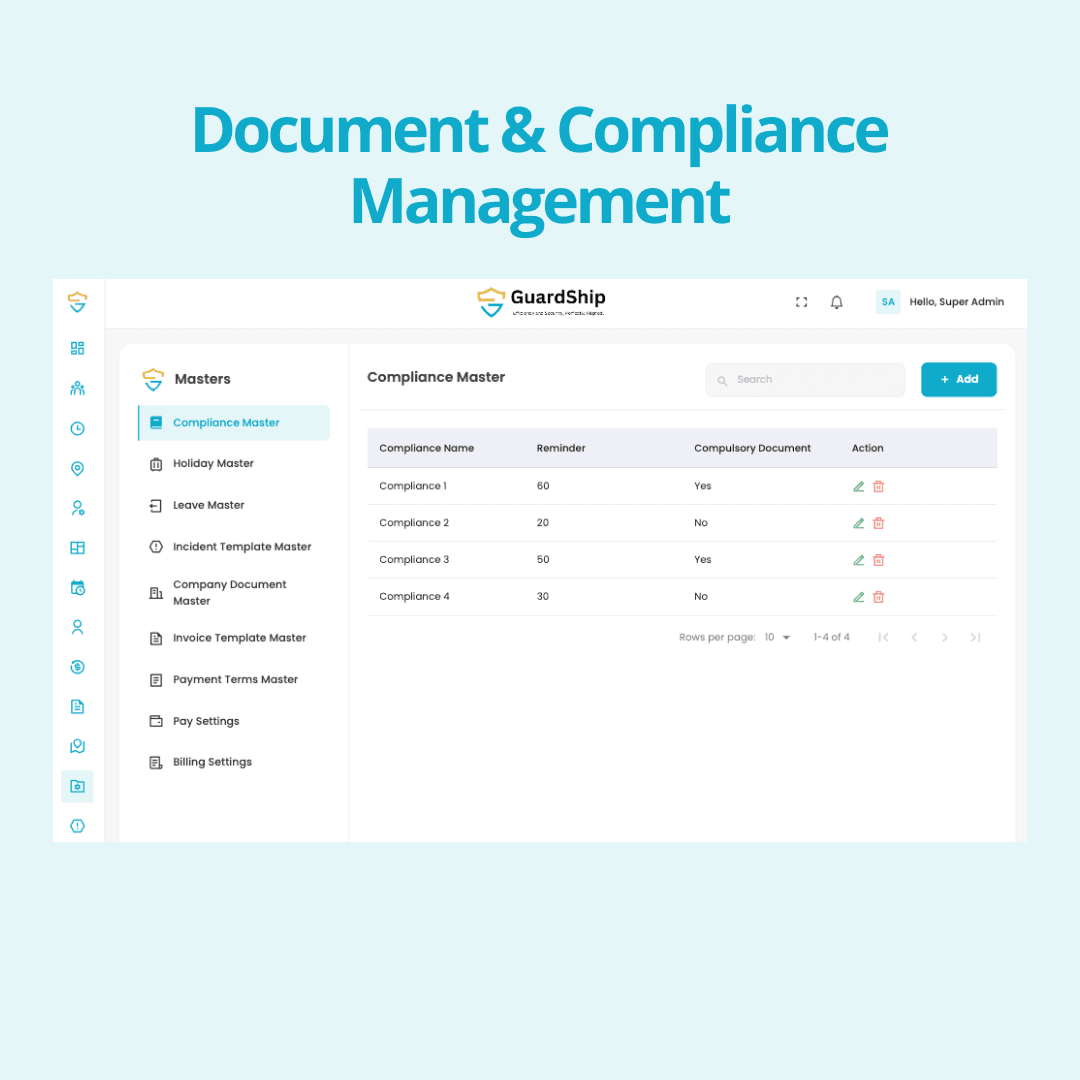Viewport: 1080px width, 1080px height.
Task: Click the GuardShip shield logo in the sidebar
Action: 77,302
